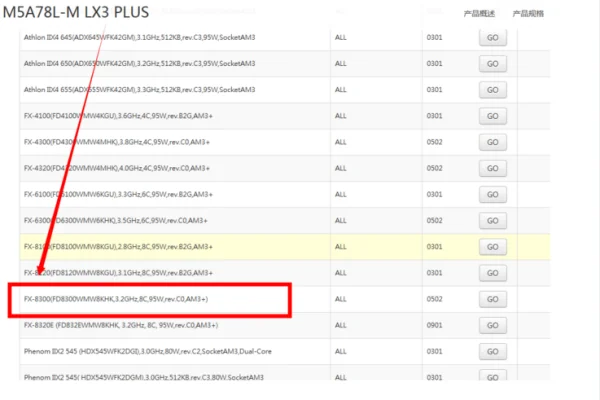Click GO button in FX-4100 row

pyautogui.click(x=493, y=116)
